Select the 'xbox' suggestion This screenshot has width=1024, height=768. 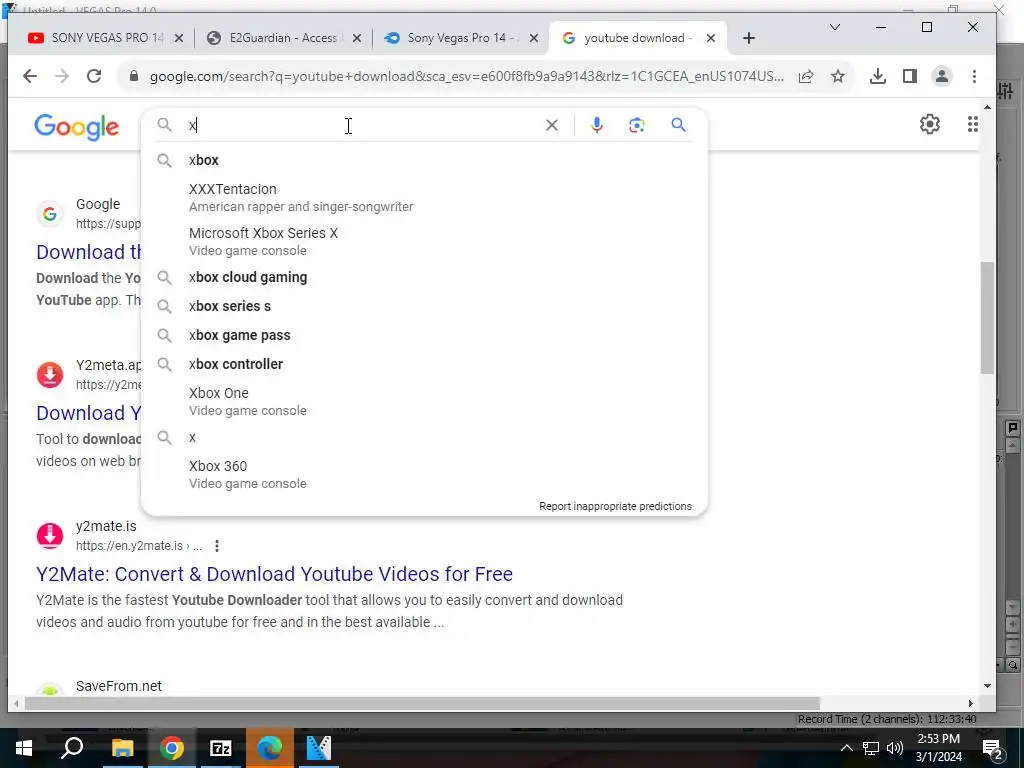pos(424,160)
